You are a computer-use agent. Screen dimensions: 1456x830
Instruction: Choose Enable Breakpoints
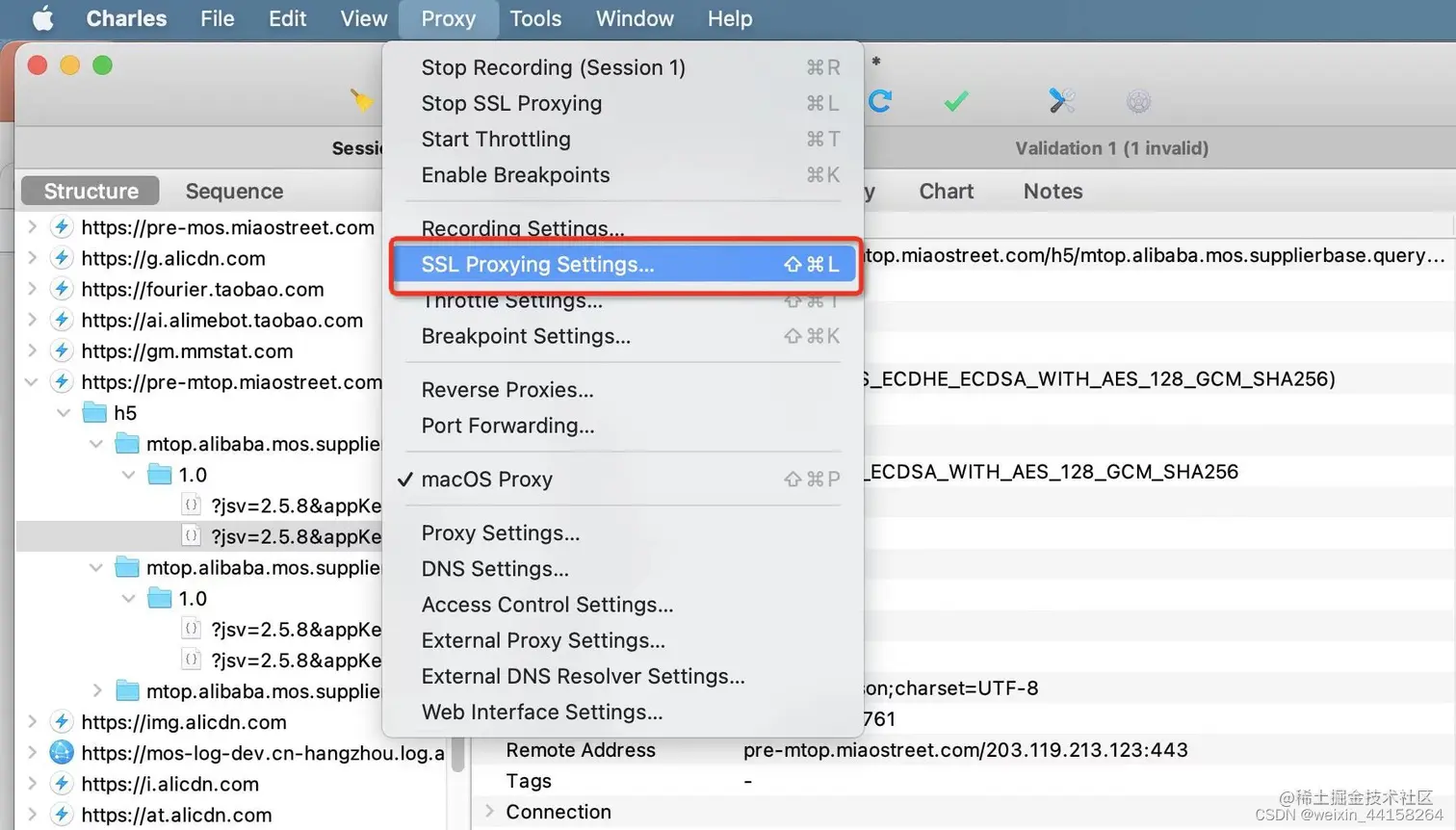[x=622, y=175]
